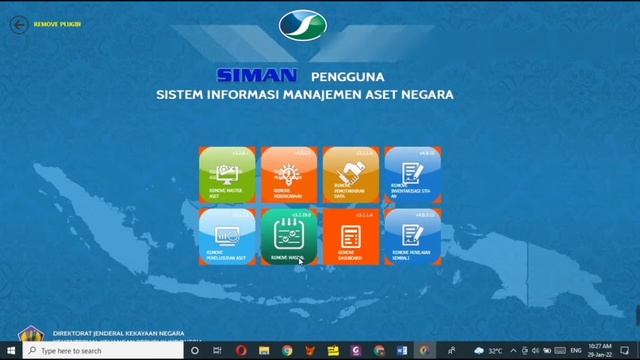
Task: Open the Remove Pemutakhiran Data handshake tile
Action: coord(351,175)
